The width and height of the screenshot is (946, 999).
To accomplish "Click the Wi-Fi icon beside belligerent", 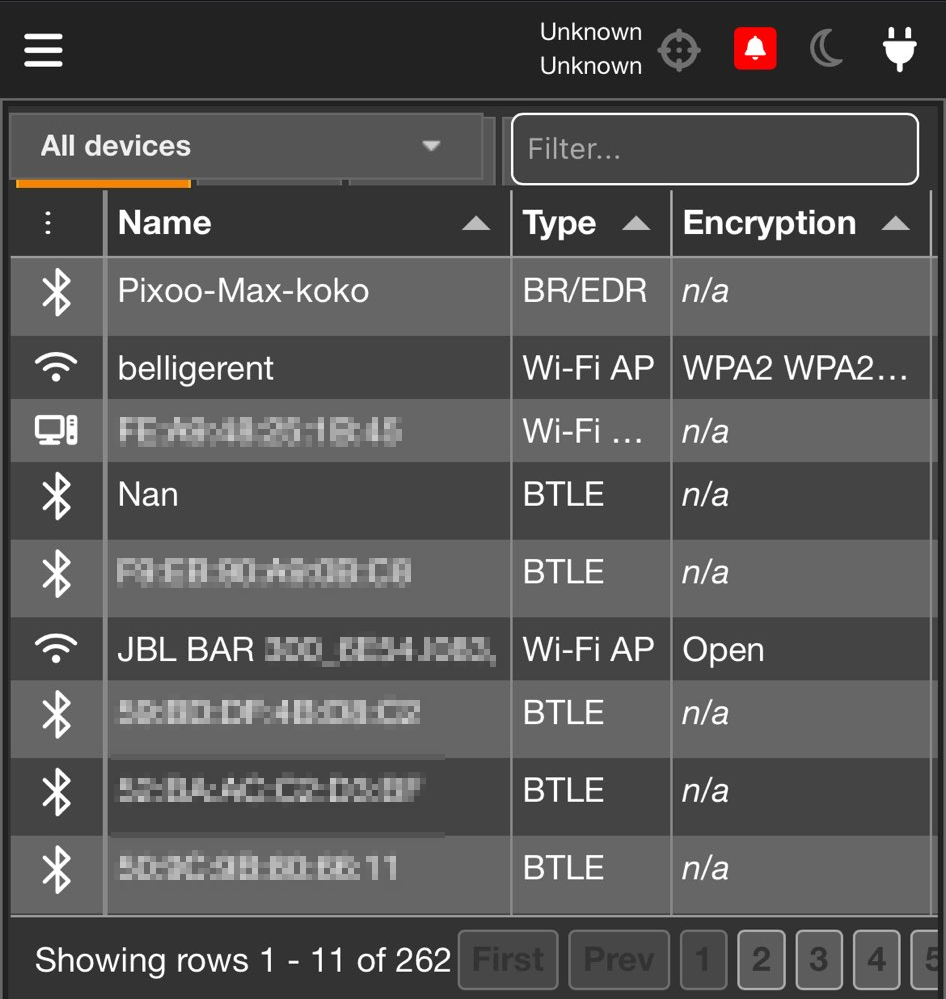I will (56, 366).
